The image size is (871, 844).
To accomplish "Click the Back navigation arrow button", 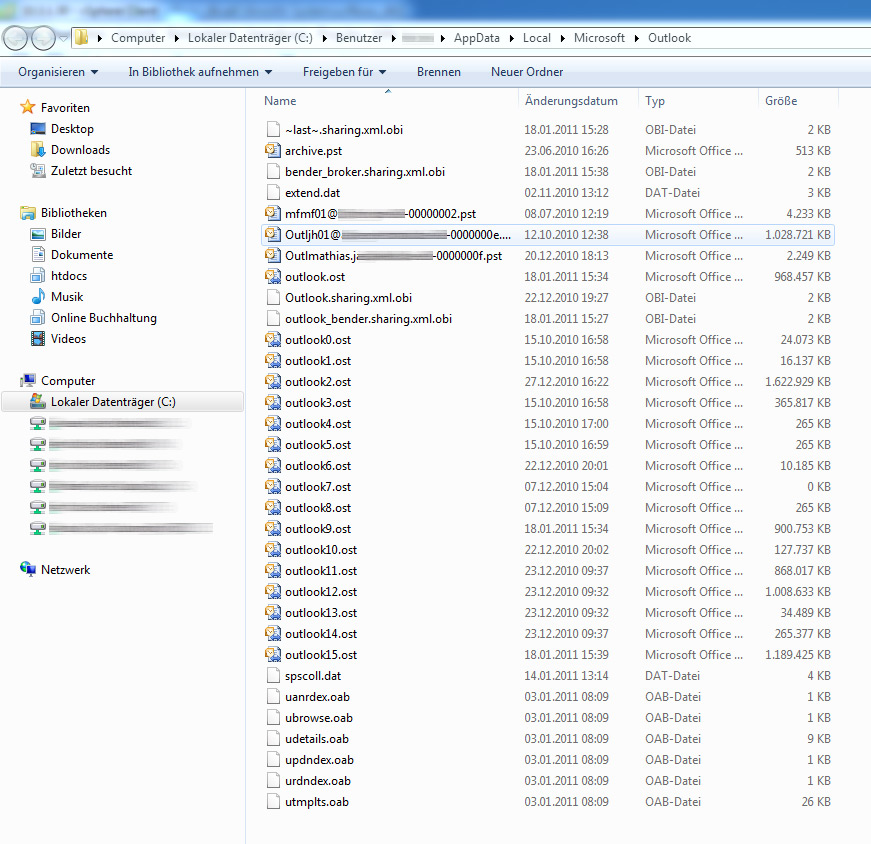I will click(15, 38).
